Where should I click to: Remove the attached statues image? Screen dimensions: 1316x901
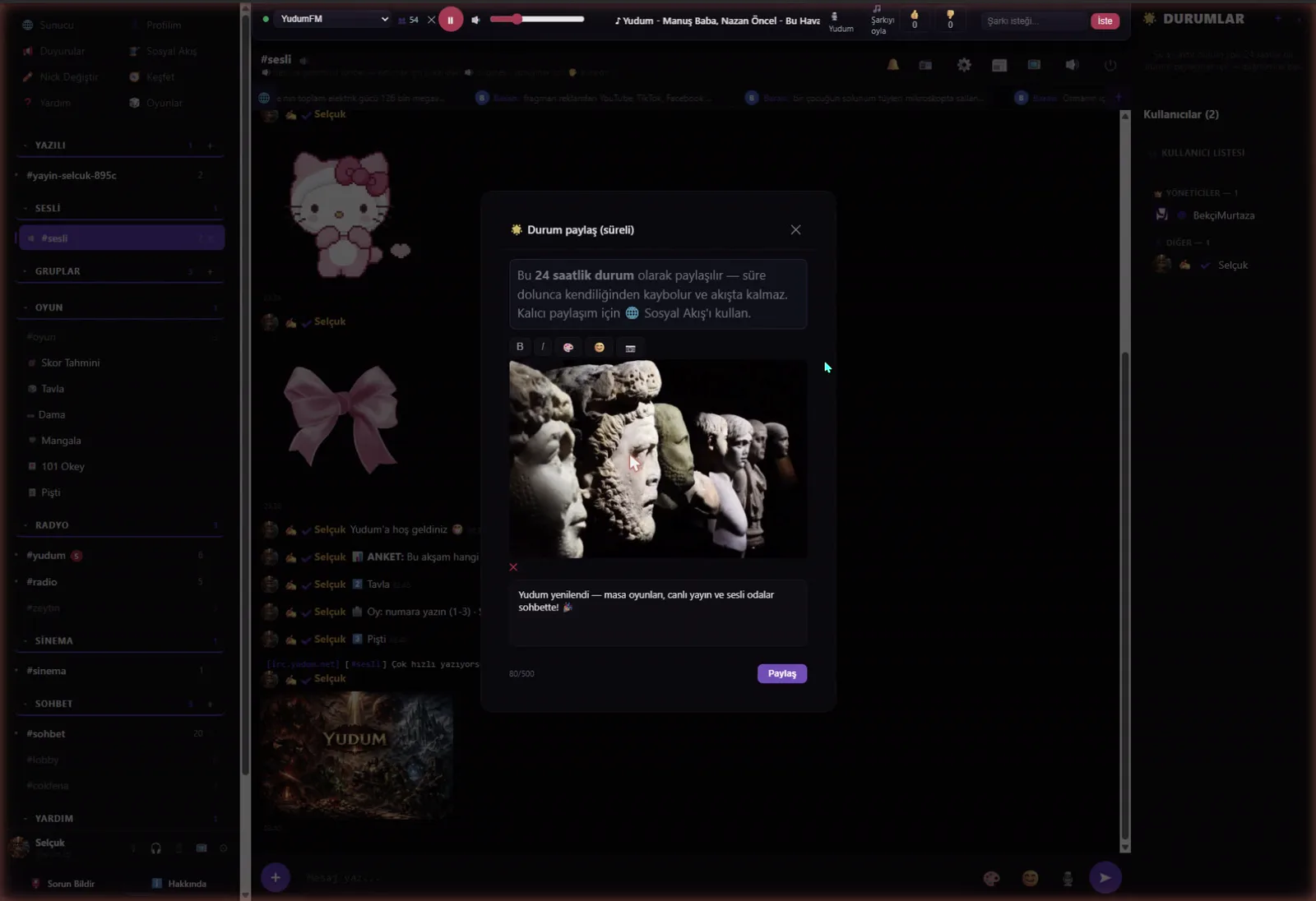(513, 567)
